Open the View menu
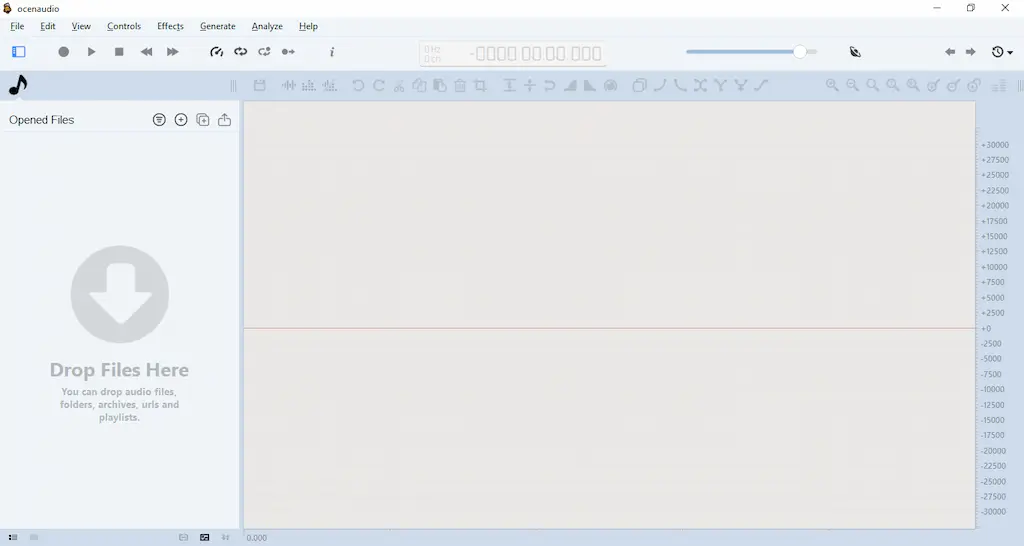The width and height of the screenshot is (1024, 546). click(81, 26)
